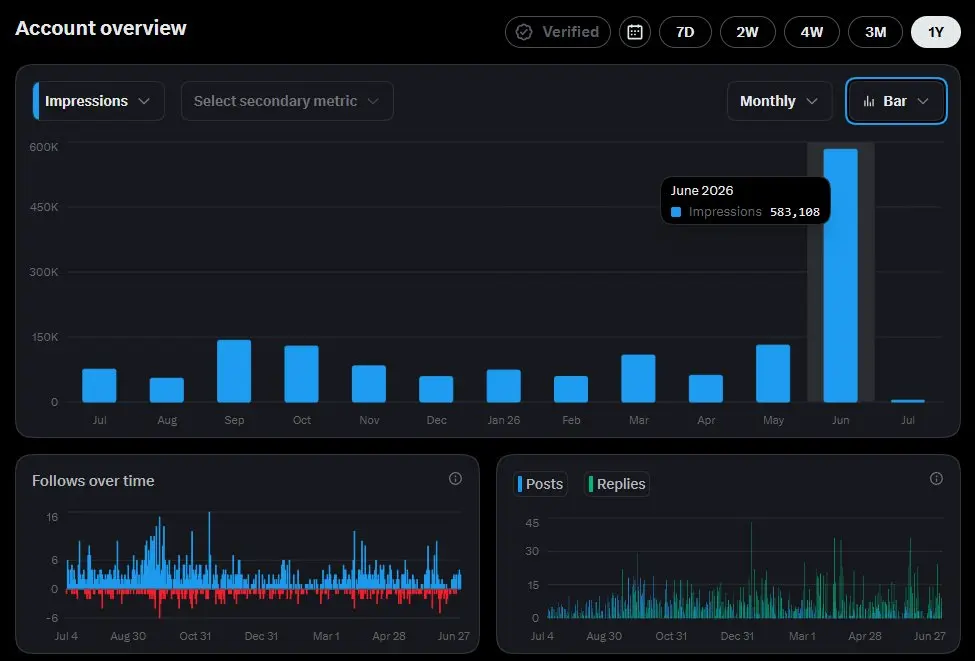Expand the Monthly interval dropdown

pos(779,101)
